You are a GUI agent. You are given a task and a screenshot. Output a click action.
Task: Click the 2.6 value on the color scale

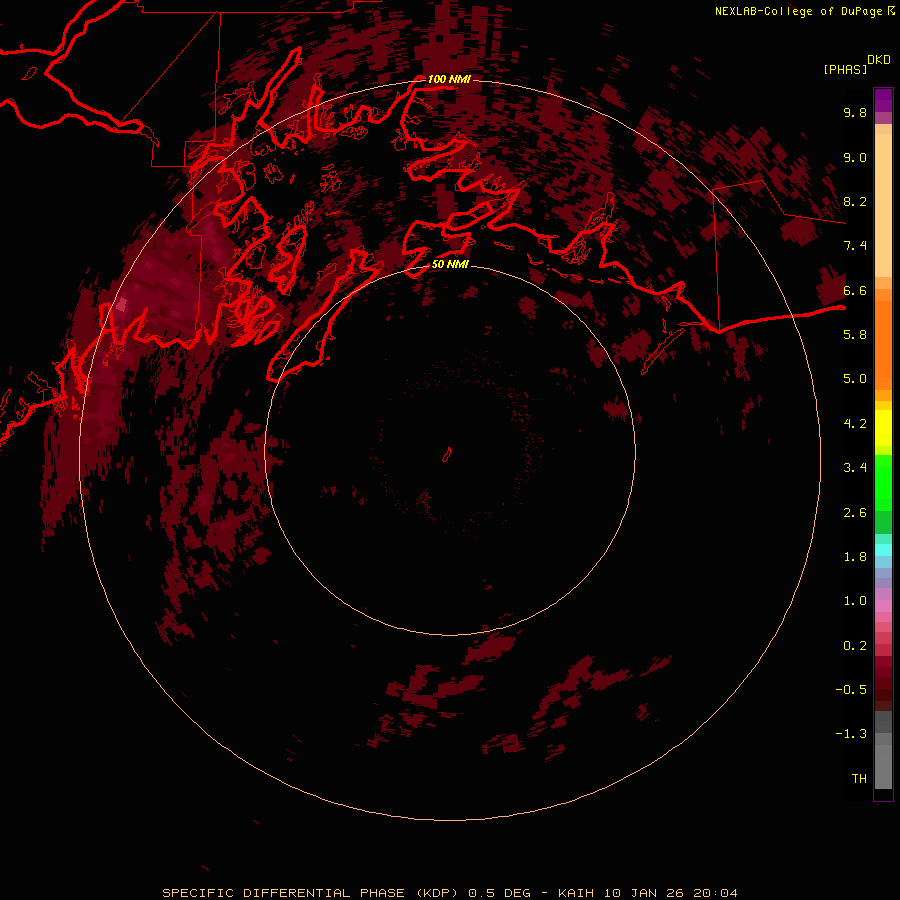[x=855, y=513]
